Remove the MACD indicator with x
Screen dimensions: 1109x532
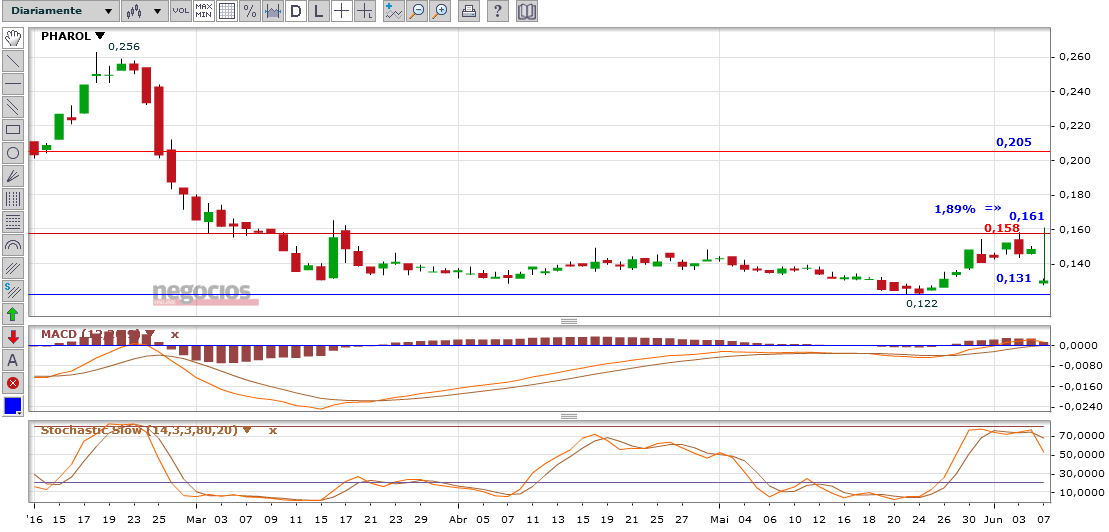click(174, 334)
